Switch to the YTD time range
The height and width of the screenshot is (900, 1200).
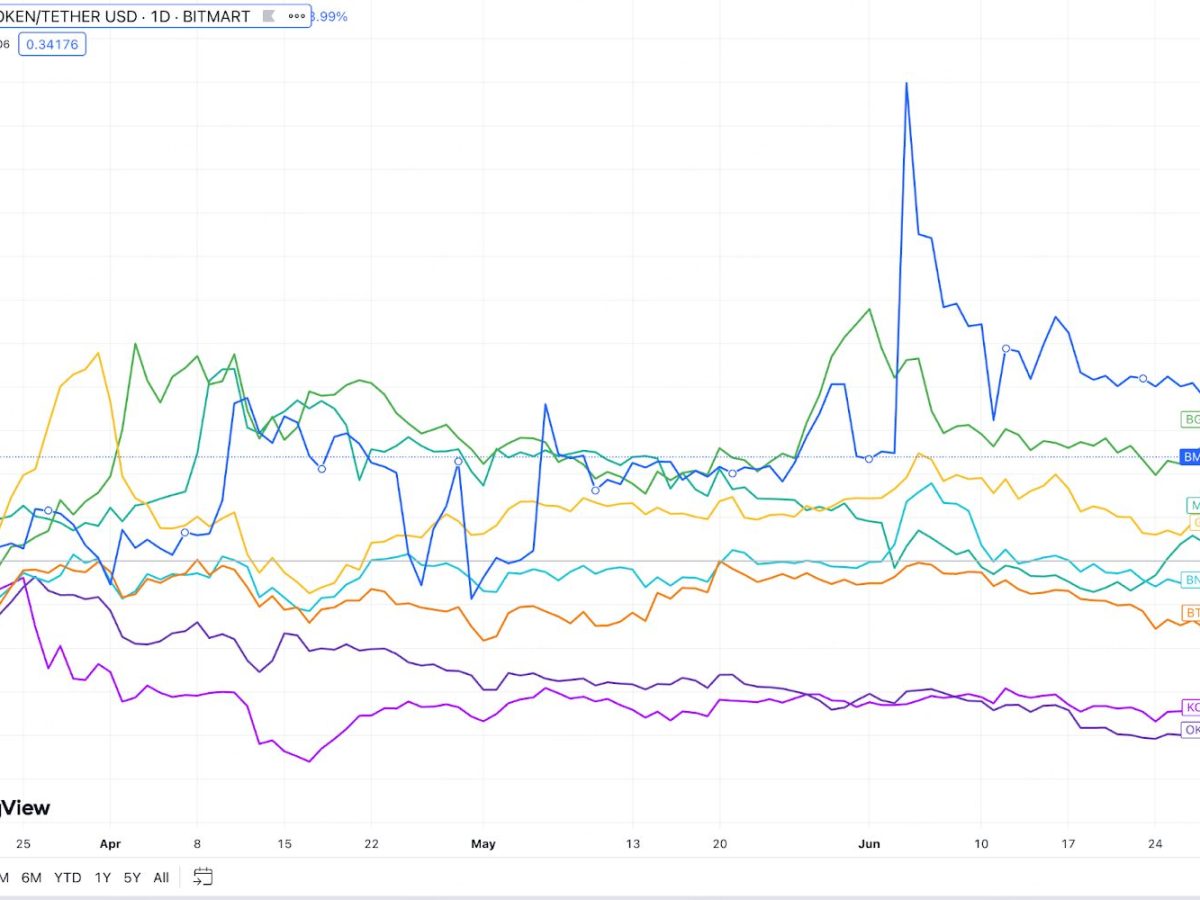[68, 878]
